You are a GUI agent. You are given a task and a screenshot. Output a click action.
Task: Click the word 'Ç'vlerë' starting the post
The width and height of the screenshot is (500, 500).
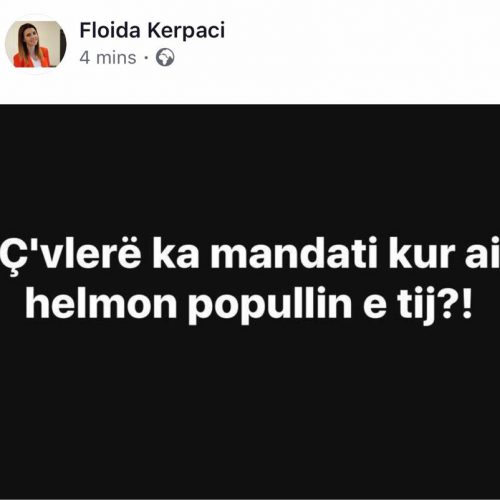pyautogui.click(x=71, y=254)
